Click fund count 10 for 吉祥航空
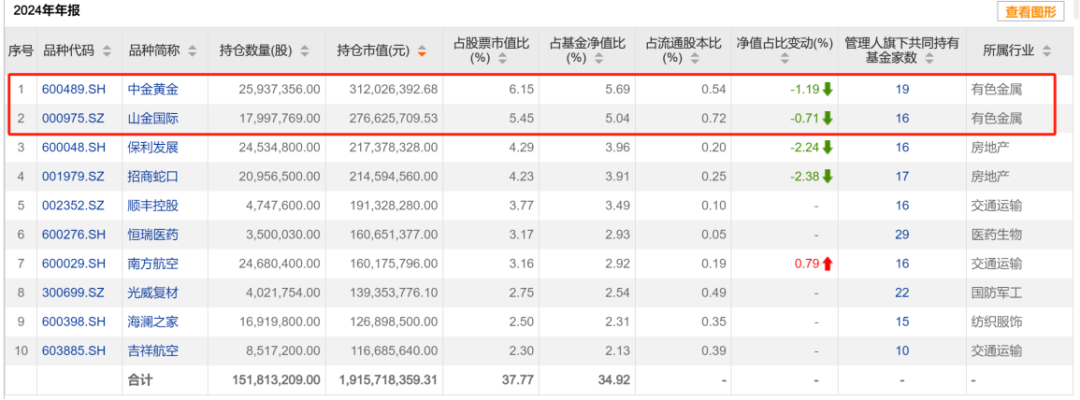The image size is (1080, 400). (x=902, y=351)
